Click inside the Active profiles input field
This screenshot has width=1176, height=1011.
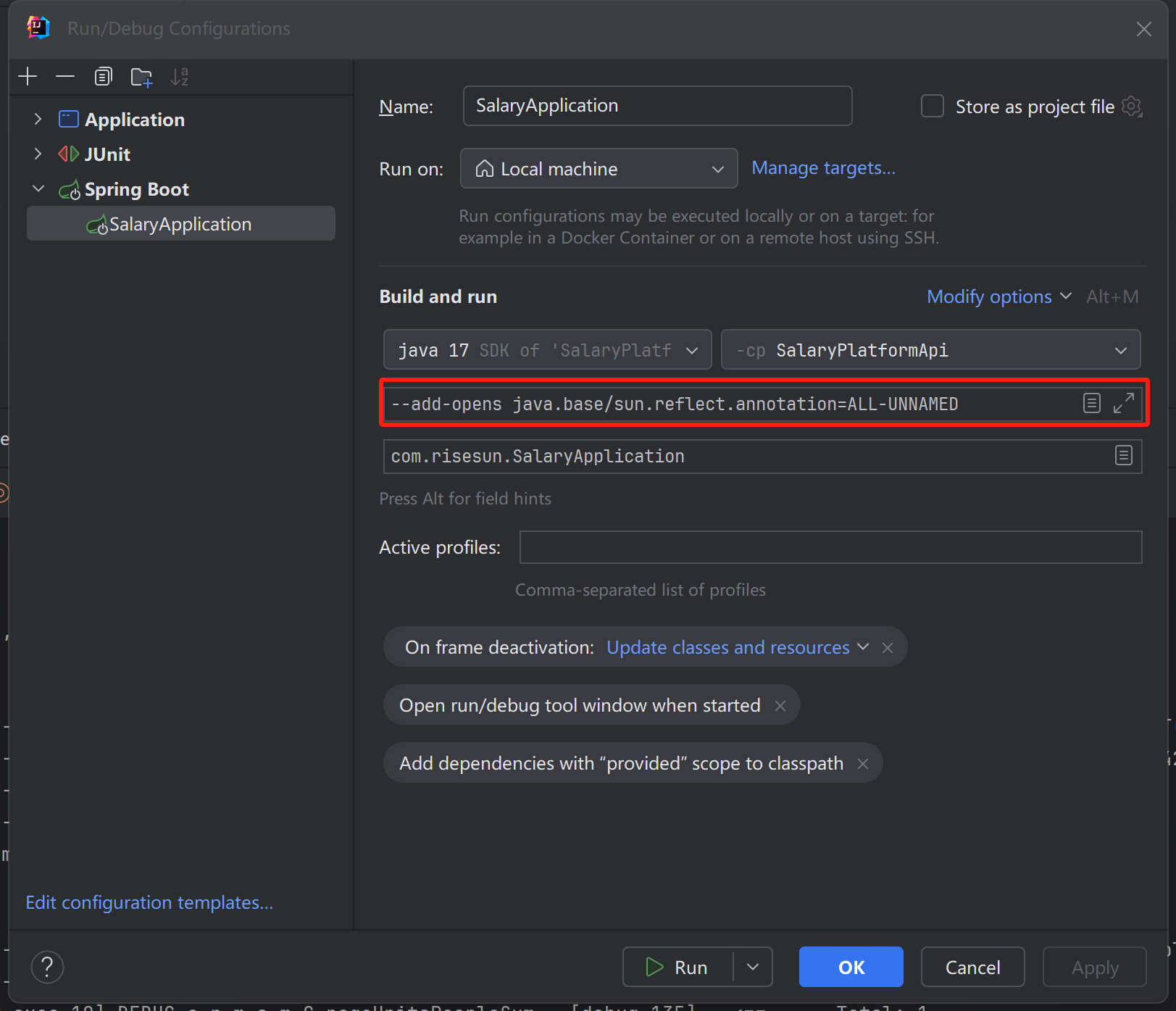coord(830,547)
